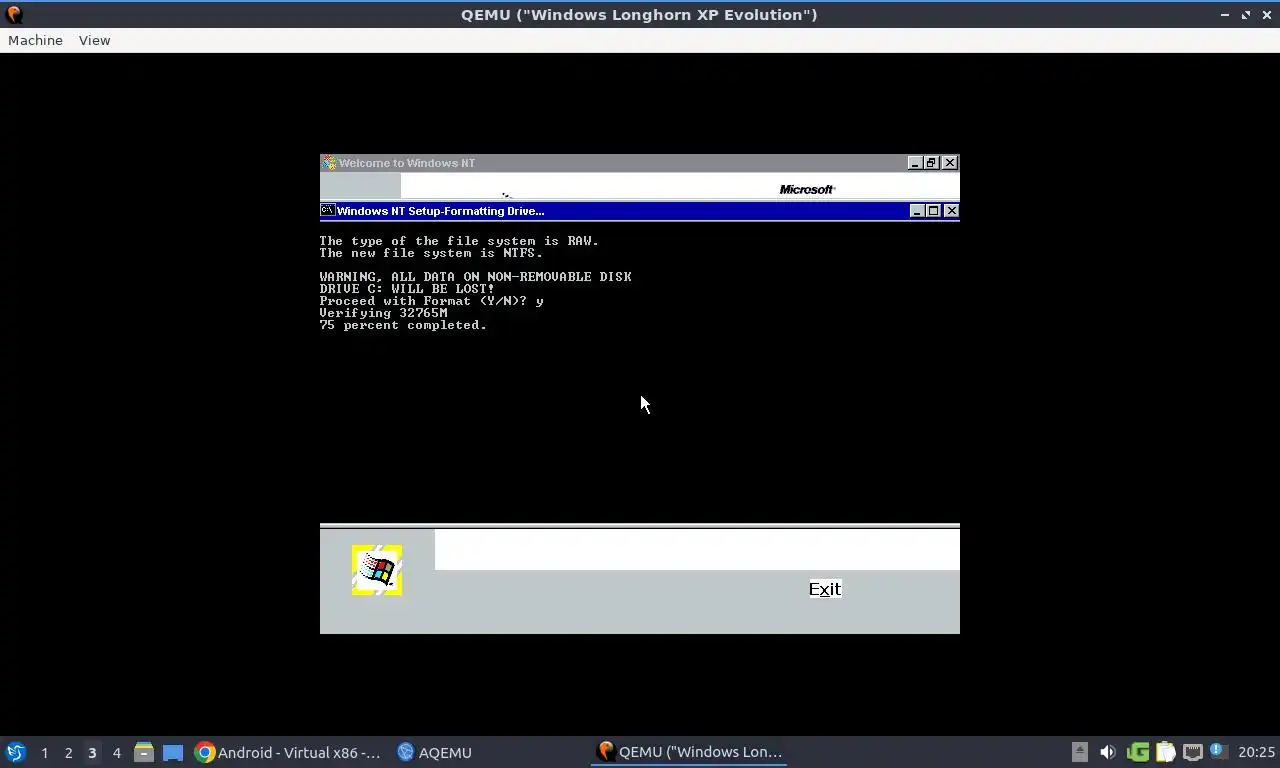The width and height of the screenshot is (1280, 768).
Task: Click the removable media eject tray icon
Action: click(x=1079, y=752)
